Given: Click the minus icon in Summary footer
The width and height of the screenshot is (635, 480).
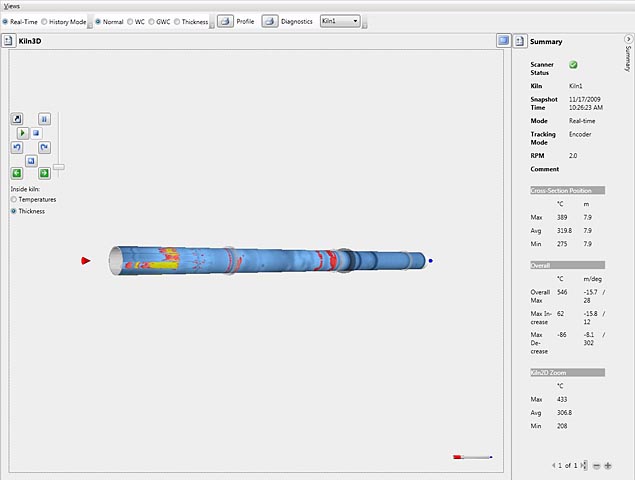Looking at the screenshot, I should point(596,466).
